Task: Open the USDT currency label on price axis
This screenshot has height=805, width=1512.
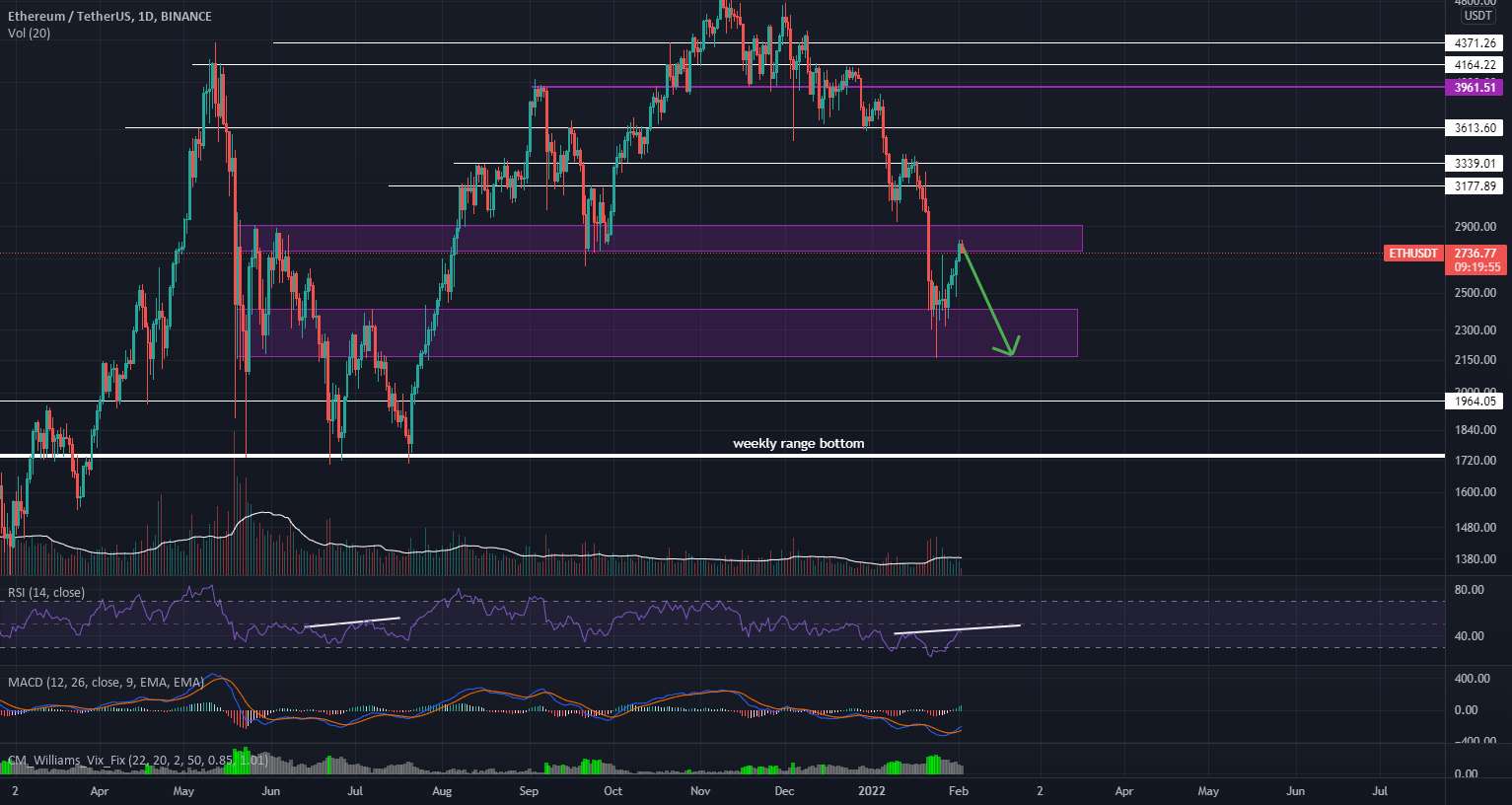Action: pyautogui.click(x=1477, y=16)
